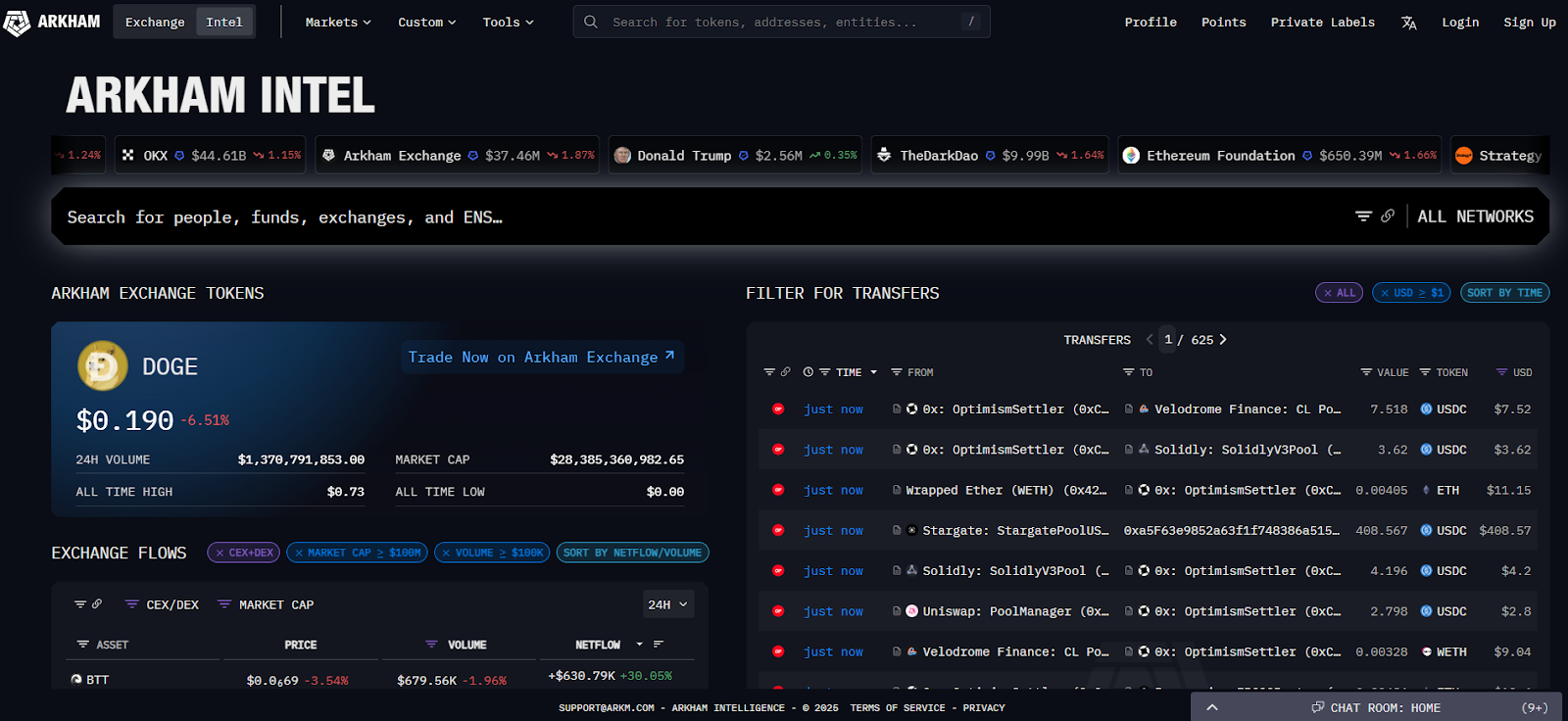Click the Sign Up button
1568x721 pixels.
[1530, 22]
